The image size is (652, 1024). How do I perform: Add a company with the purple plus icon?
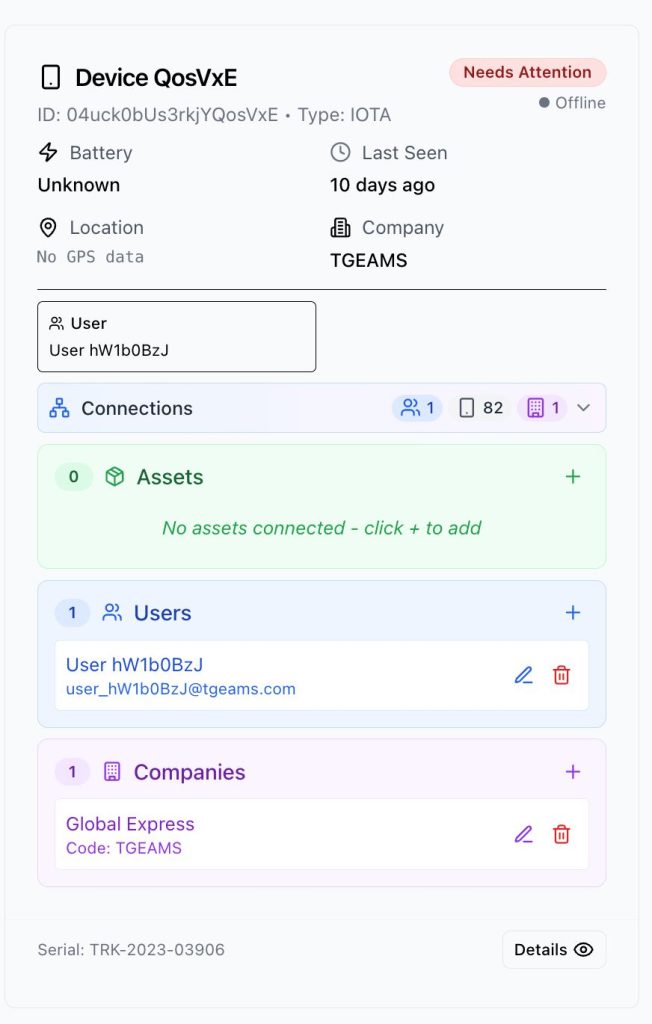click(572, 772)
